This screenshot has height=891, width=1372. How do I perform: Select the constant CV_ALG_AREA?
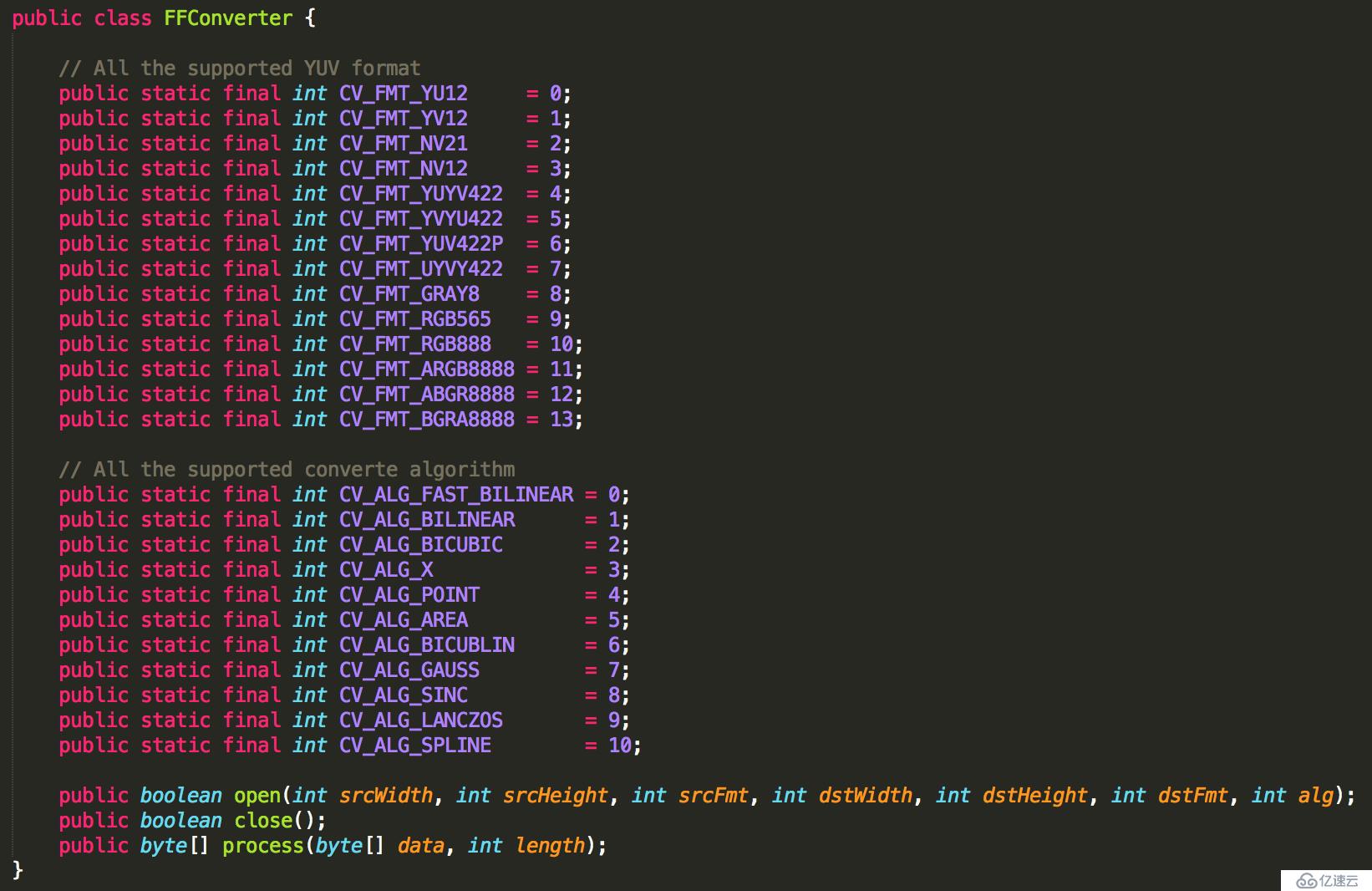coord(404,619)
